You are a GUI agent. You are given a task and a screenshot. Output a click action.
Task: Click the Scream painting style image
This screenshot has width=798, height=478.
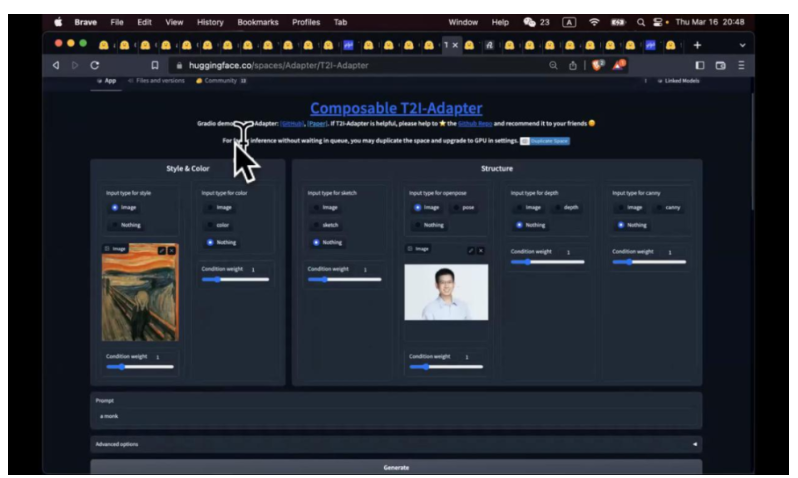click(140, 292)
